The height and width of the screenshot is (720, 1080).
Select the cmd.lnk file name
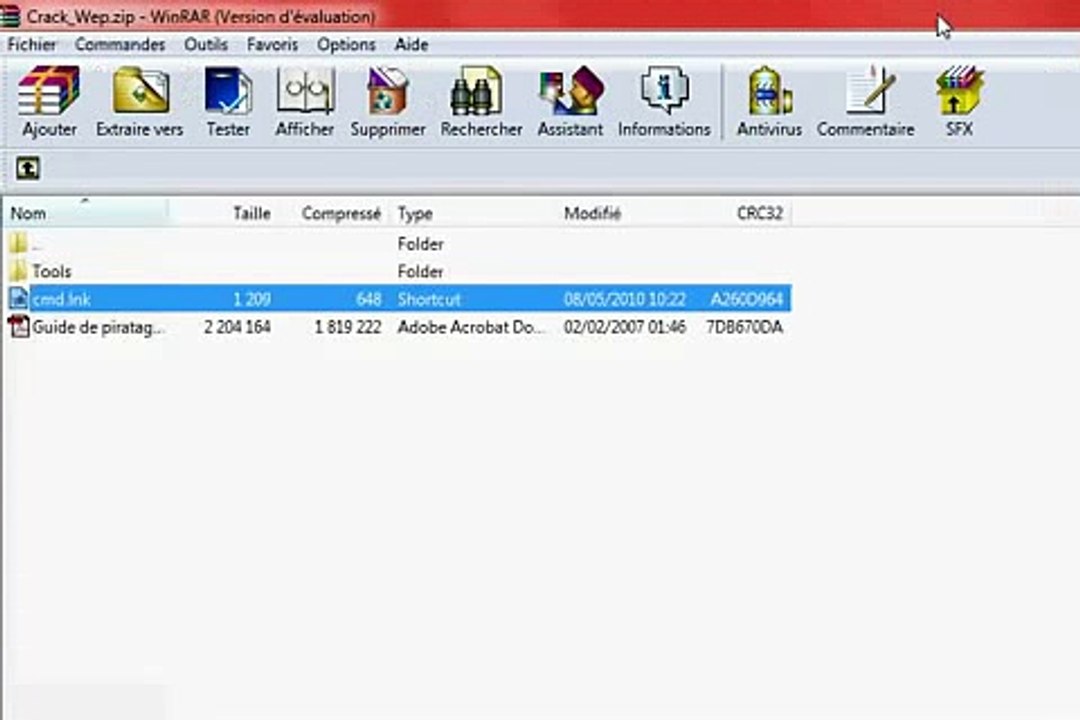click(x=61, y=299)
